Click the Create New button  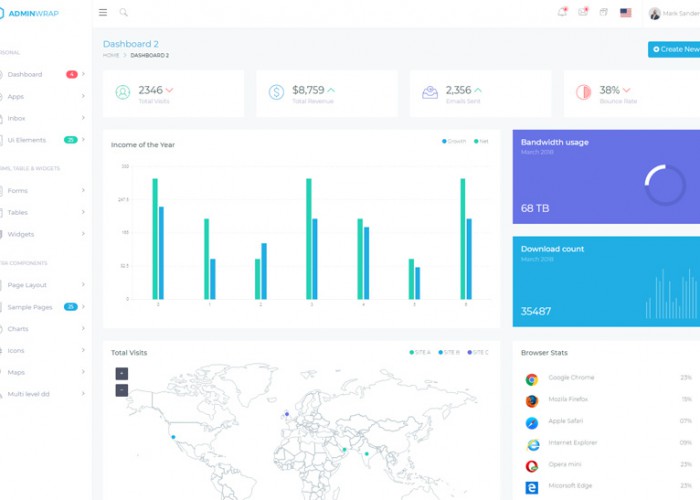(x=674, y=49)
